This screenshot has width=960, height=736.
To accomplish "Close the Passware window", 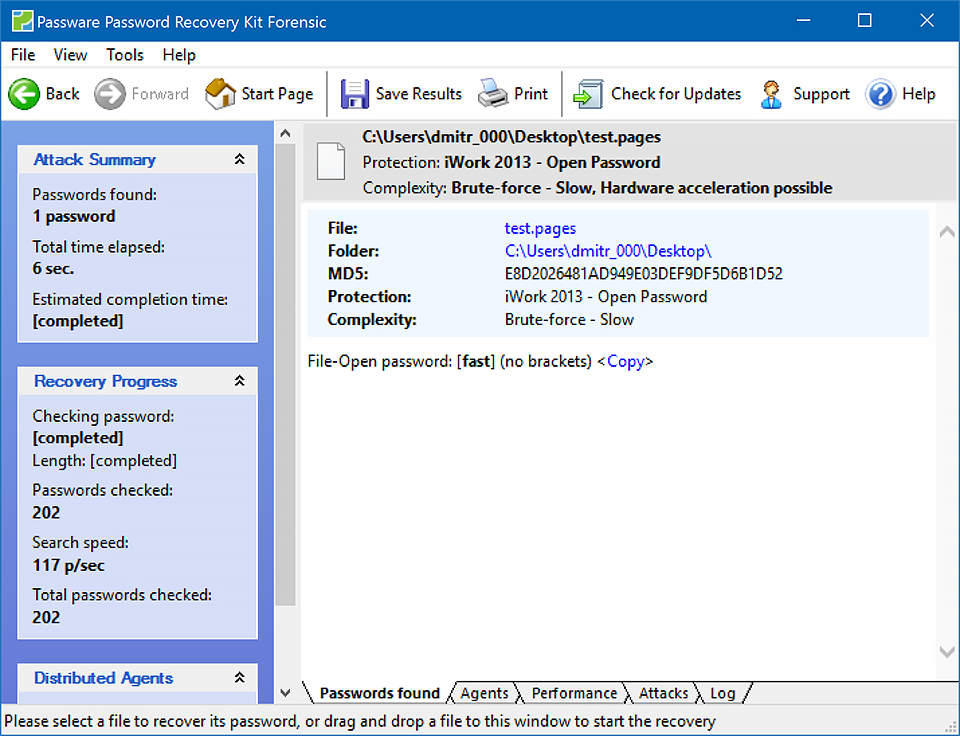I will [x=927, y=21].
